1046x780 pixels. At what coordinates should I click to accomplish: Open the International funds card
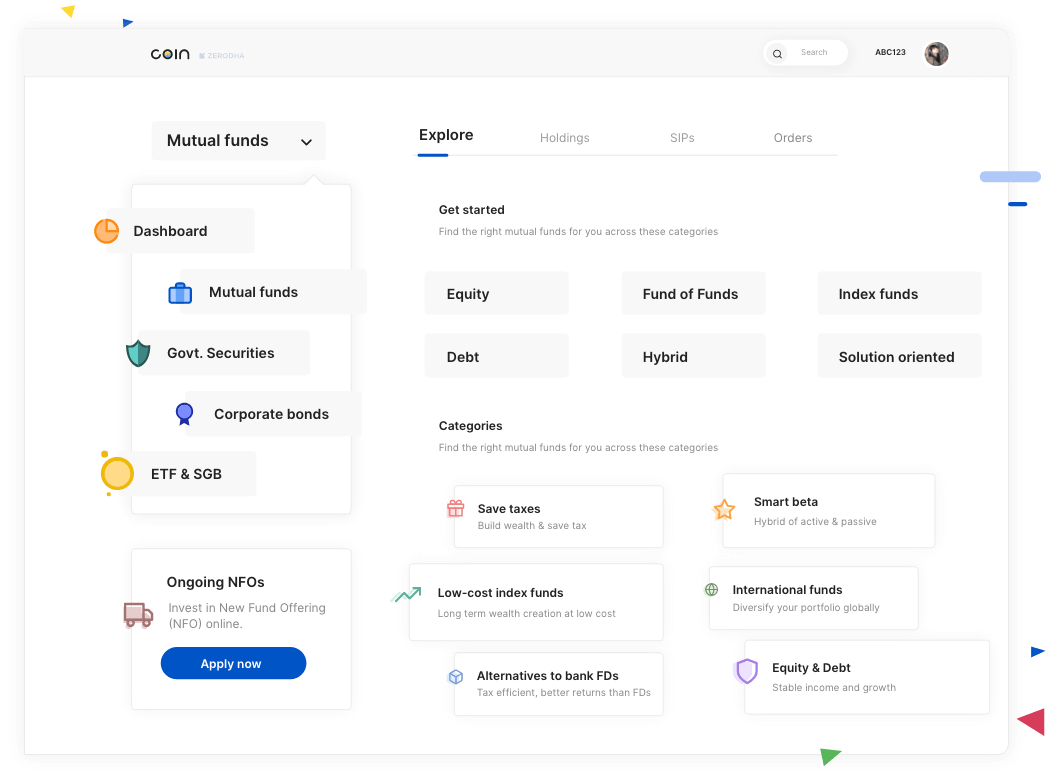[x=813, y=598]
